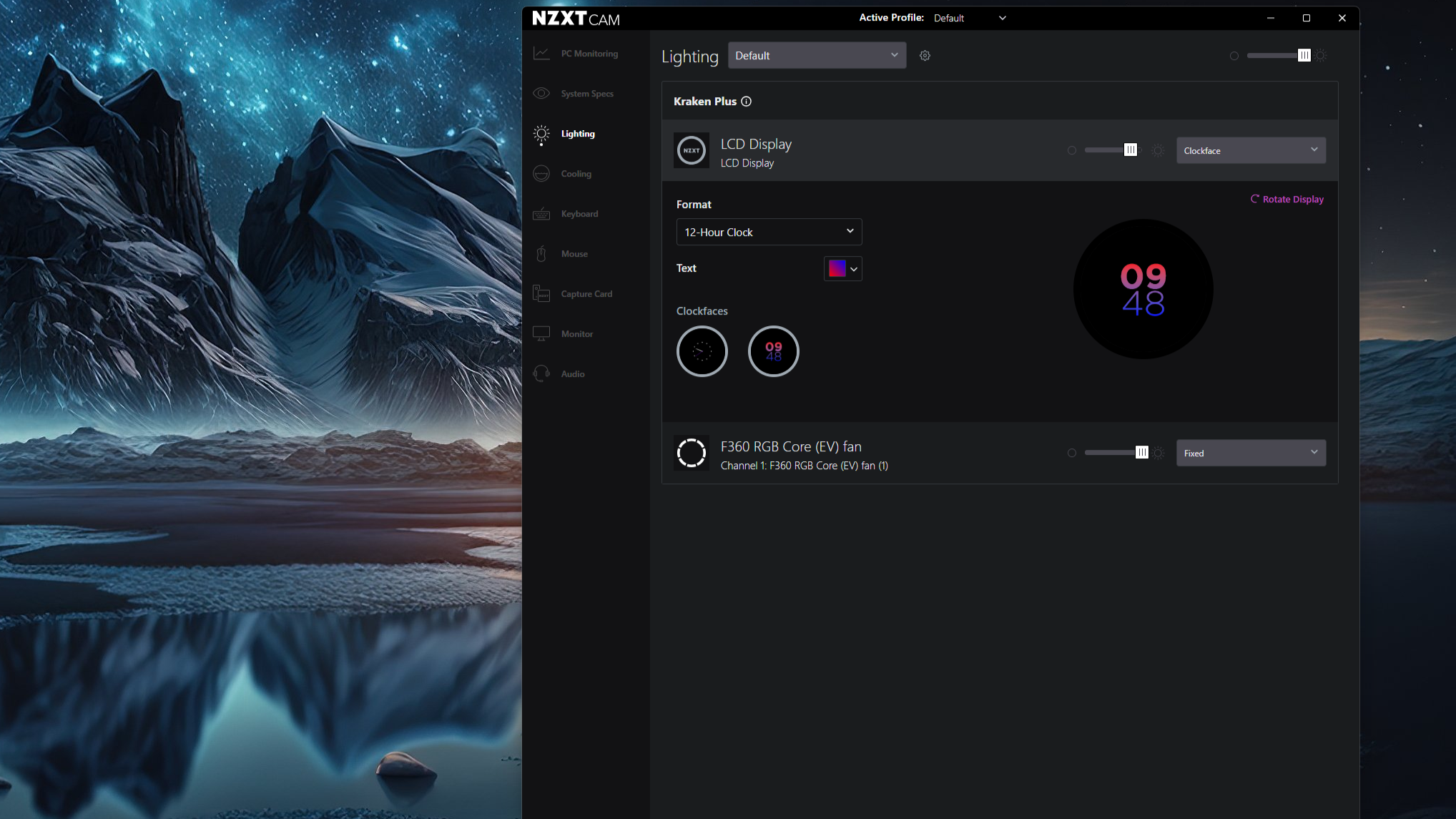The image size is (1456, 819).
Task: Click the global minimum brightness circle icon
Action: 1234,56
